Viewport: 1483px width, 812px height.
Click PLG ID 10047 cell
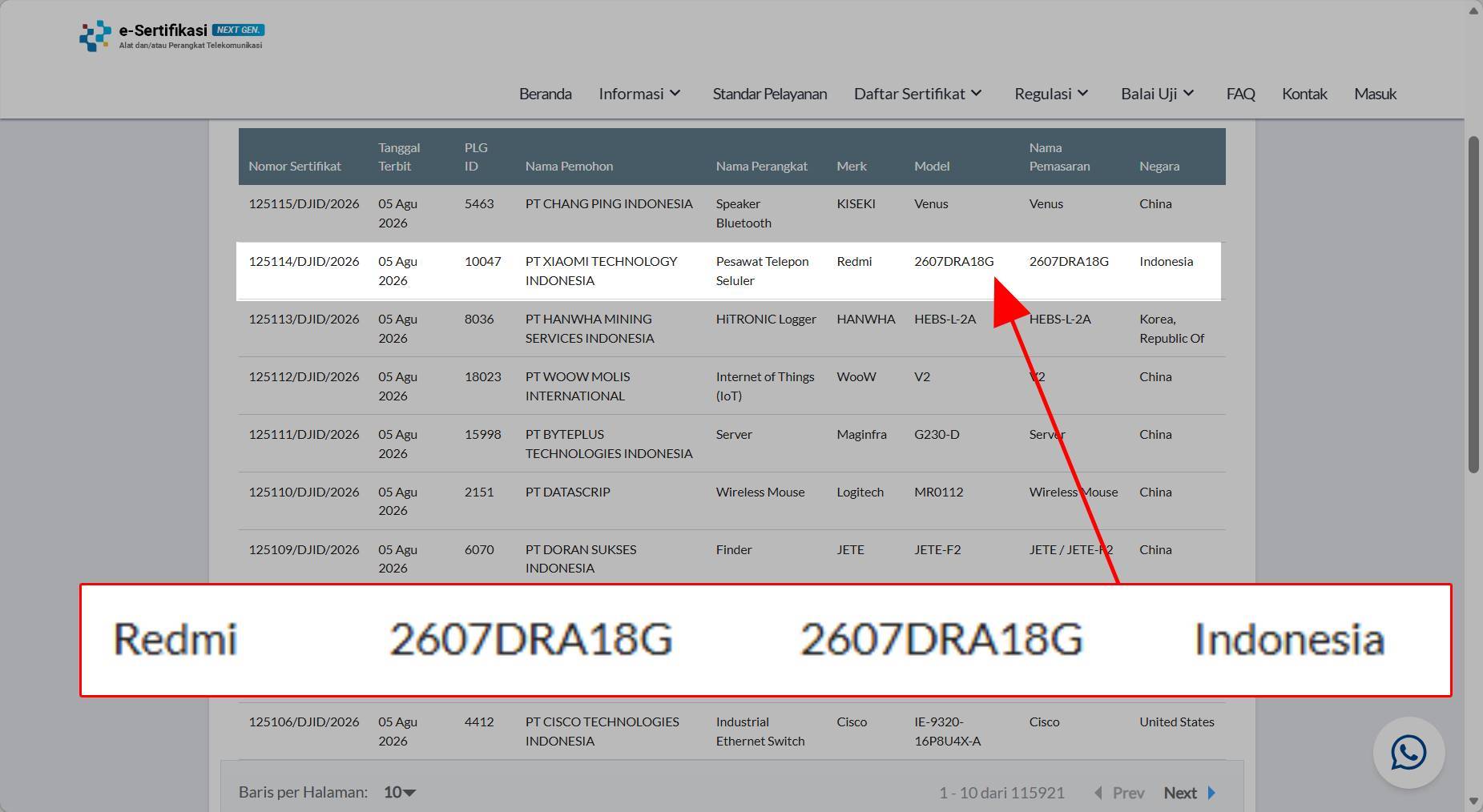[x=482, y=261]
